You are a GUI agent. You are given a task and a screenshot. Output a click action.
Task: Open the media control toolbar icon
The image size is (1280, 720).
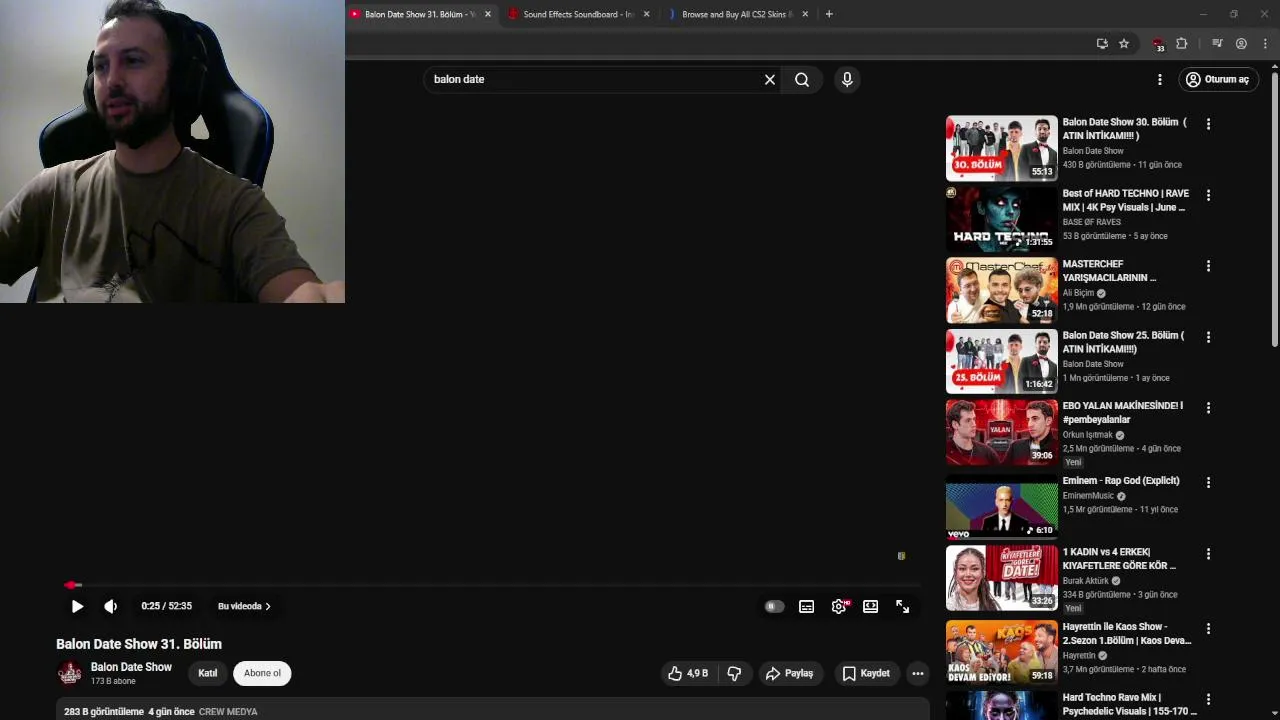(x=1217, y=44)
